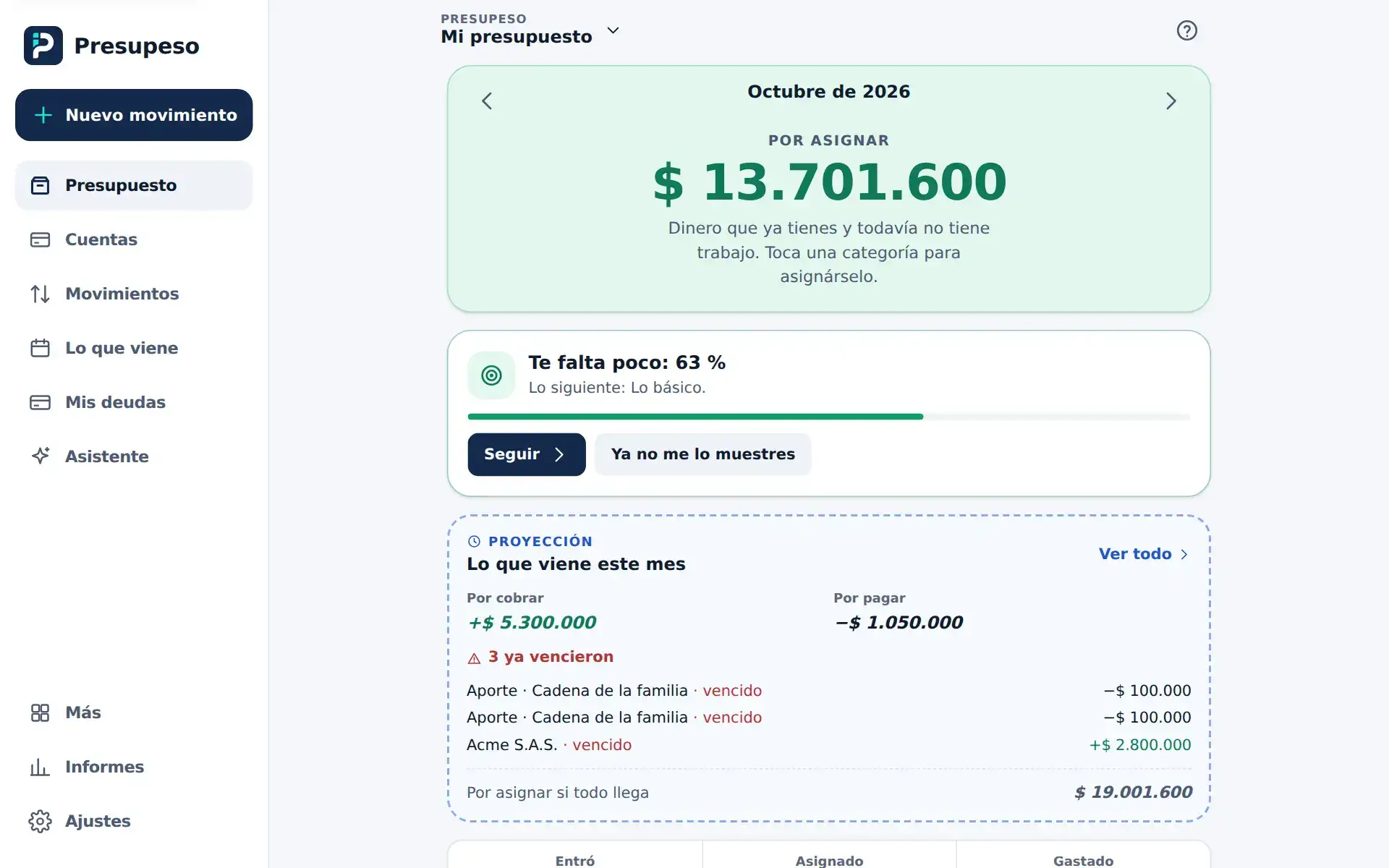Create a Nuevo movimiento
The image size is (1389, 868).
[134, 115]
